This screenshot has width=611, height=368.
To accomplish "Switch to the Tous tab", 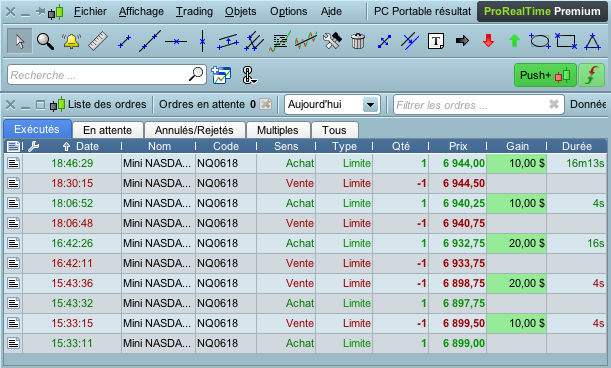I will 334,130.
